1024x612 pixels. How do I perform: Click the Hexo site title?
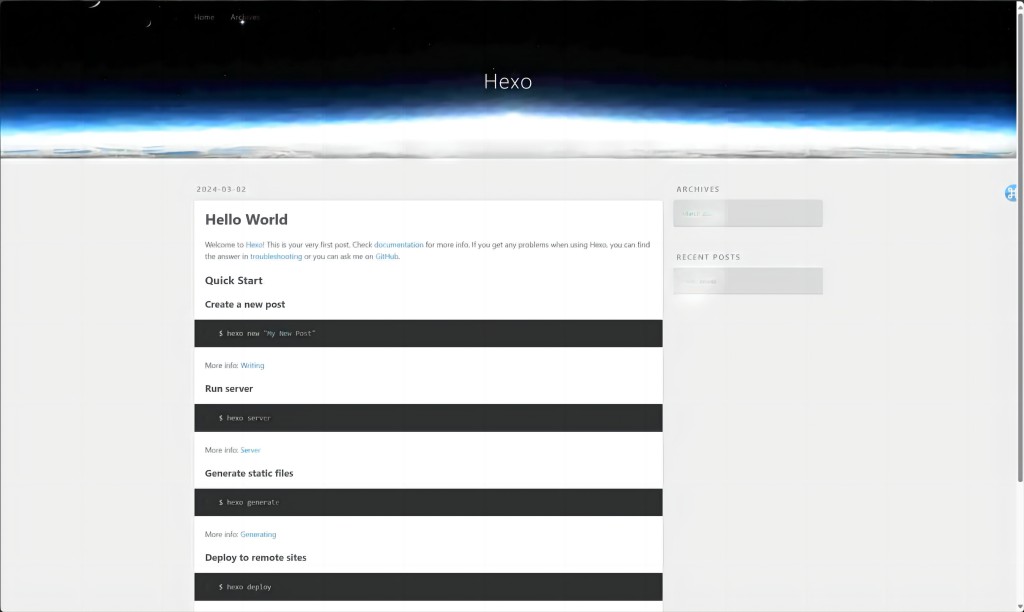(507, 81)
